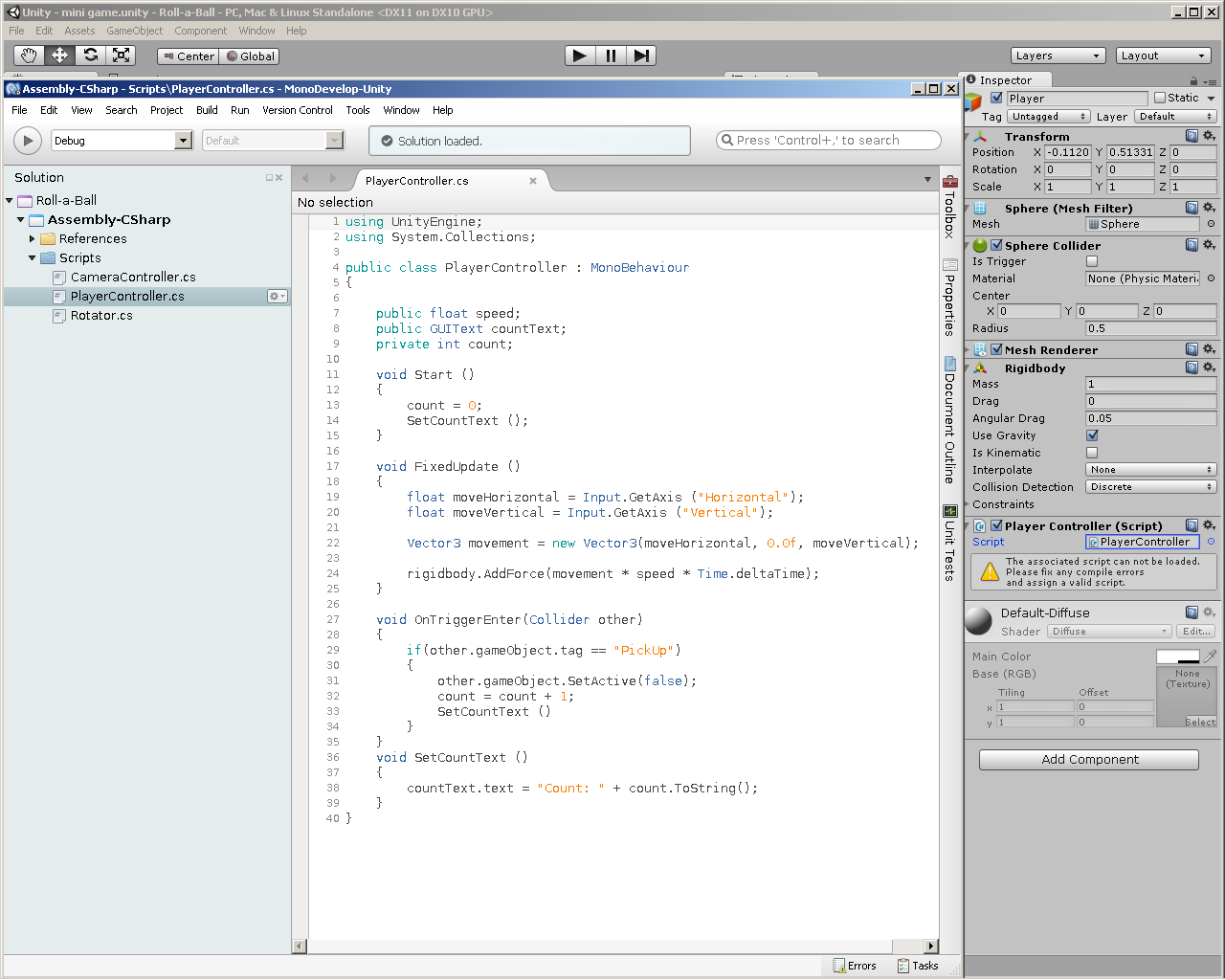Click the shader Edit... button
The image size is (1225, 980).
[x=1196, y=632]
